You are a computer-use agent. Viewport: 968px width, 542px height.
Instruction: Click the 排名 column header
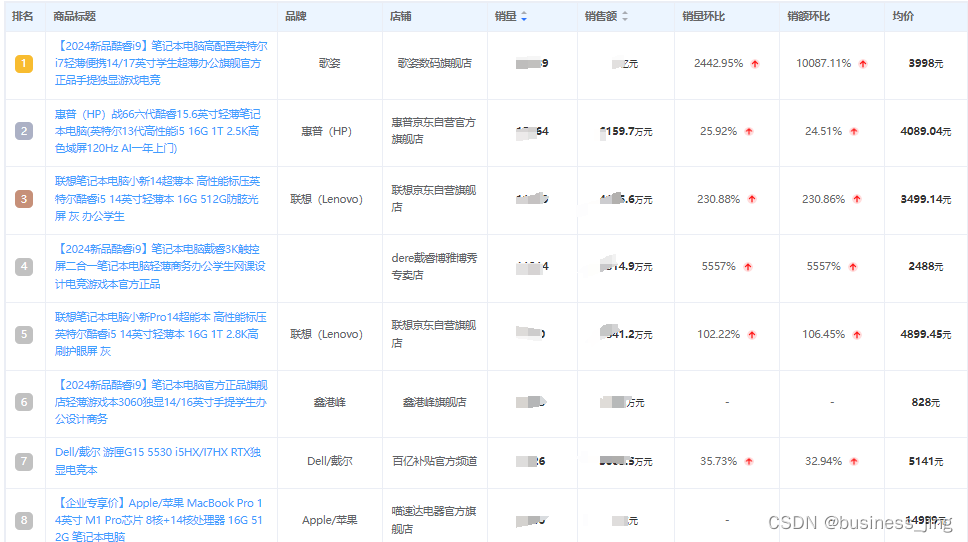23,17
